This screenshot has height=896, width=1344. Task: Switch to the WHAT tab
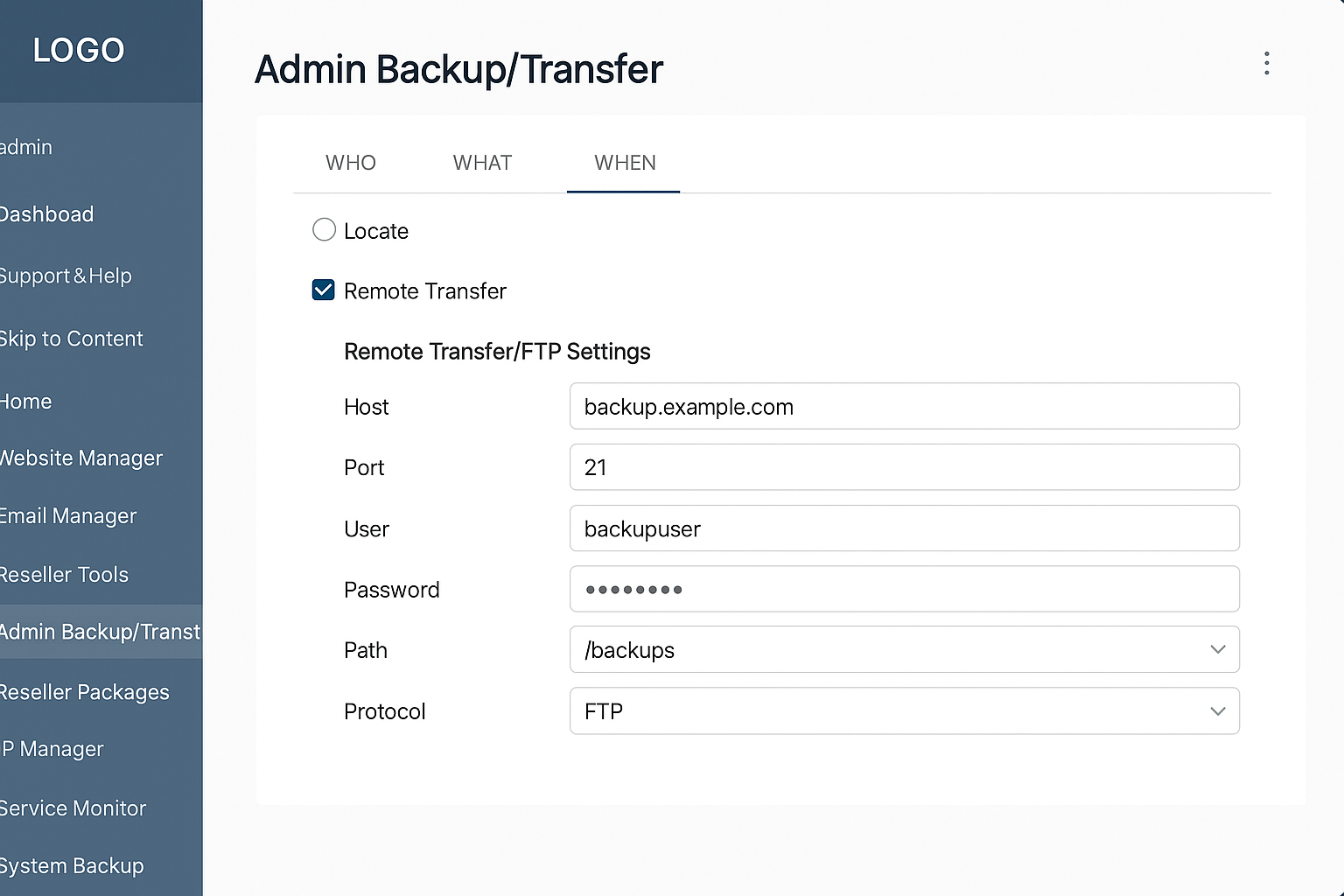tap(482, 163)
